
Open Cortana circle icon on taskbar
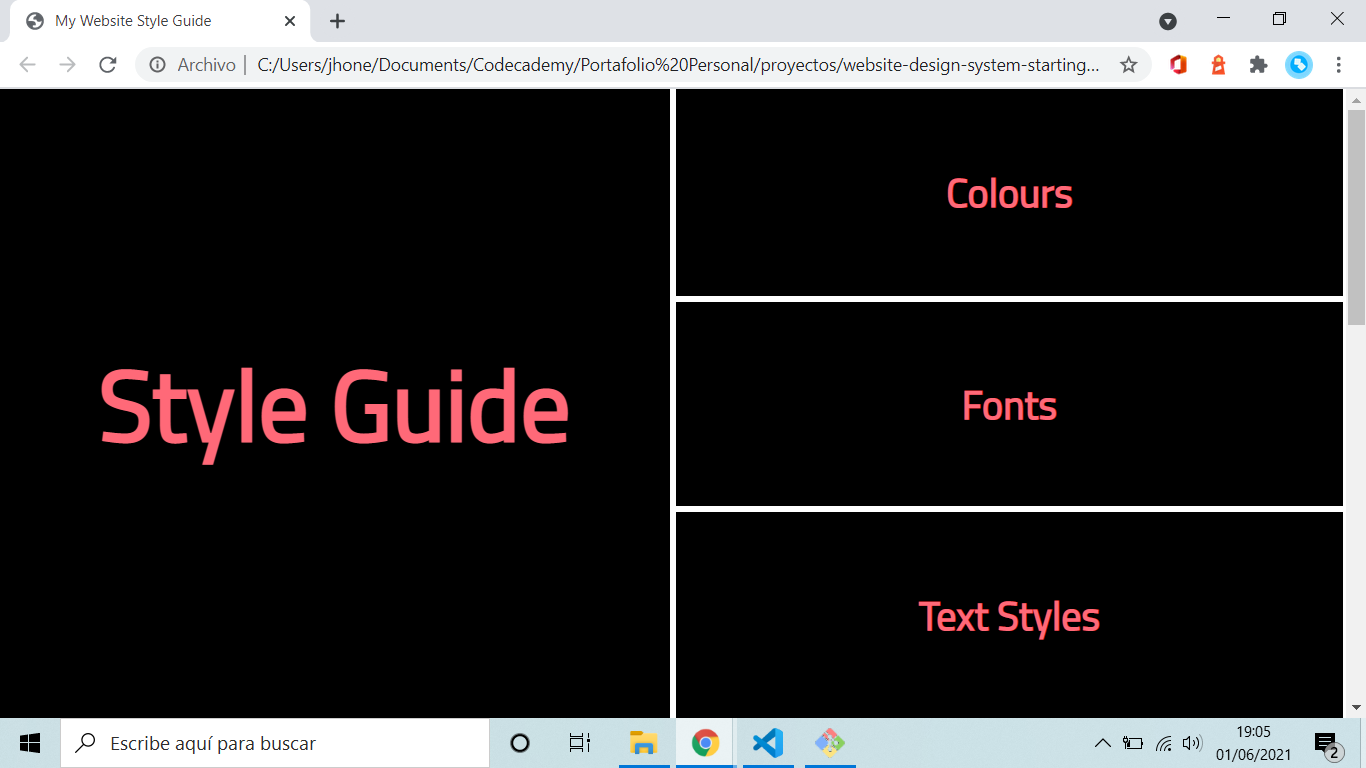tap(520, 743)
